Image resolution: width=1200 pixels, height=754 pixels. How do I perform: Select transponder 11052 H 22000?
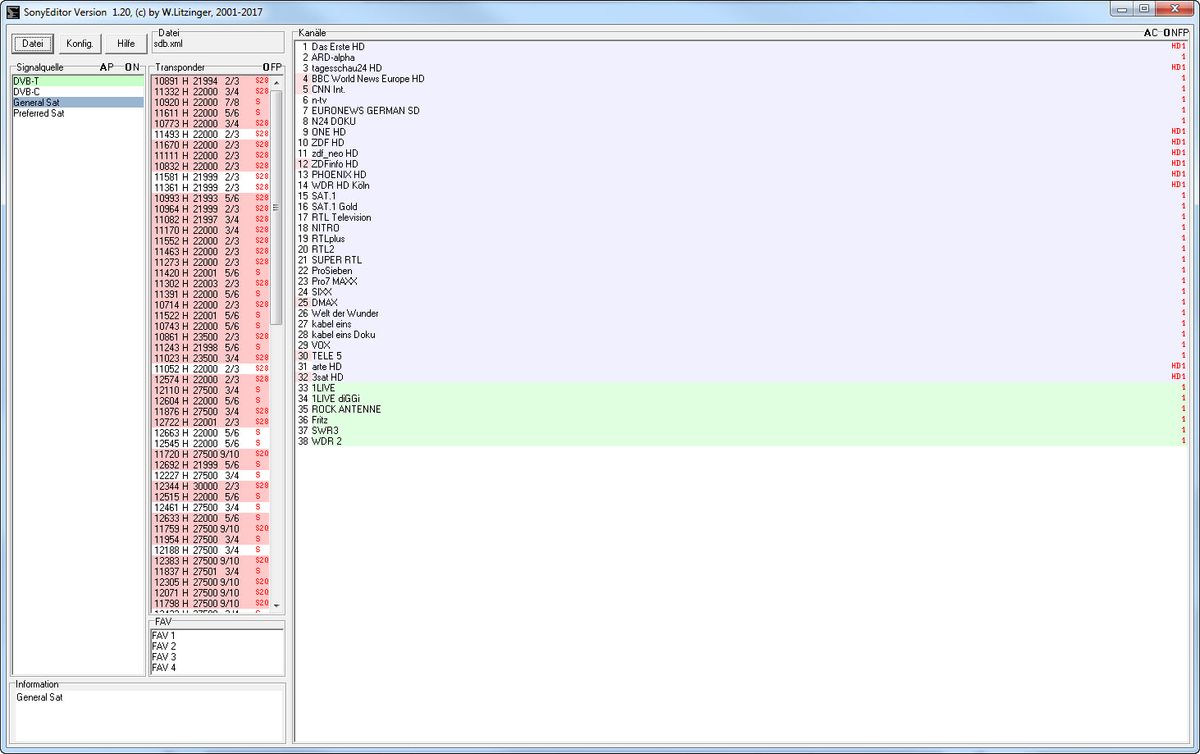click(x=211, y=369)
